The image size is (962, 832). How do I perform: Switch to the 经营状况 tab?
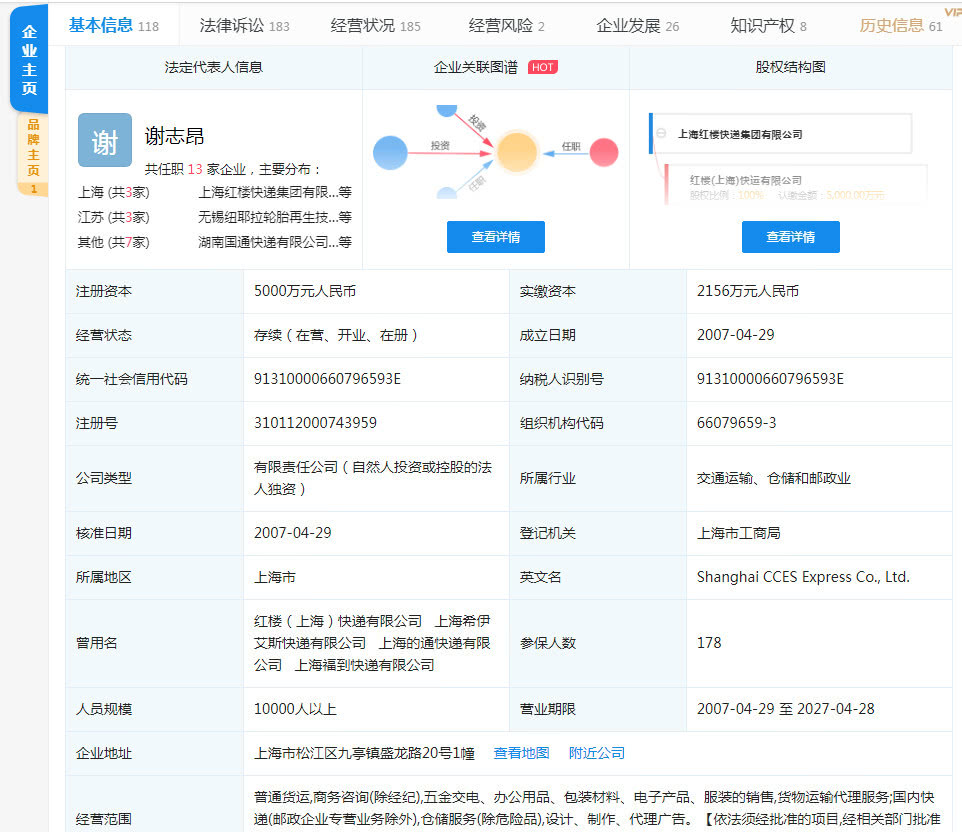(375, 26)
